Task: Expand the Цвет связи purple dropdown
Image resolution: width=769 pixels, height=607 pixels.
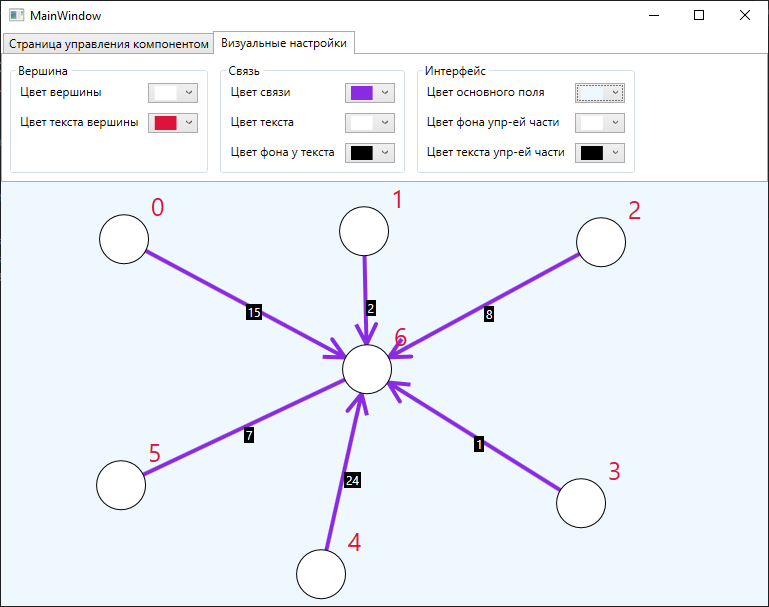Action: coord(370,93)
